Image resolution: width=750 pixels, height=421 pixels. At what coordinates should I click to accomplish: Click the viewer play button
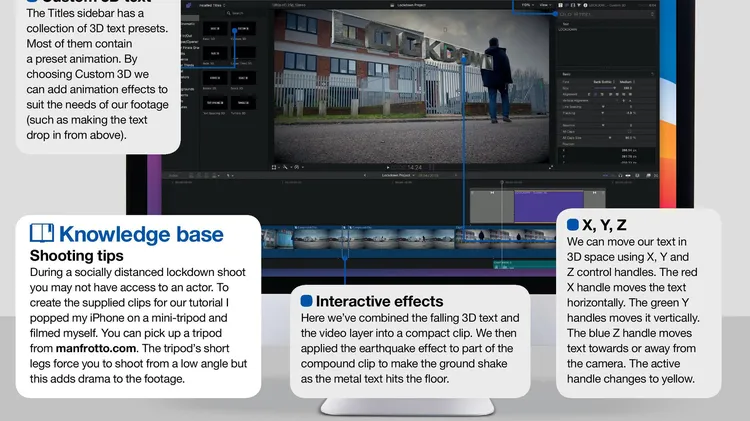[x=388, y=166]
